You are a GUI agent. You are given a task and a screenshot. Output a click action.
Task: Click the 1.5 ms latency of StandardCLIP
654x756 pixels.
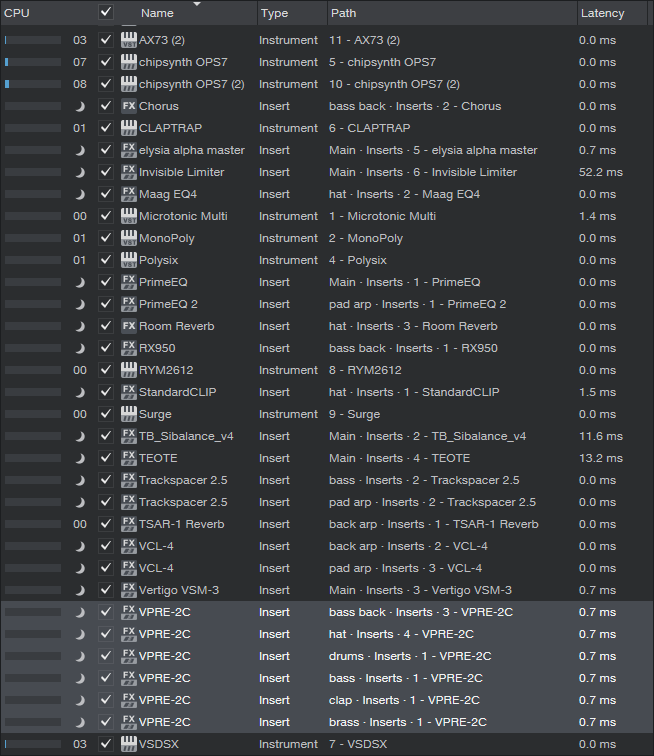[x=597, y=392]
